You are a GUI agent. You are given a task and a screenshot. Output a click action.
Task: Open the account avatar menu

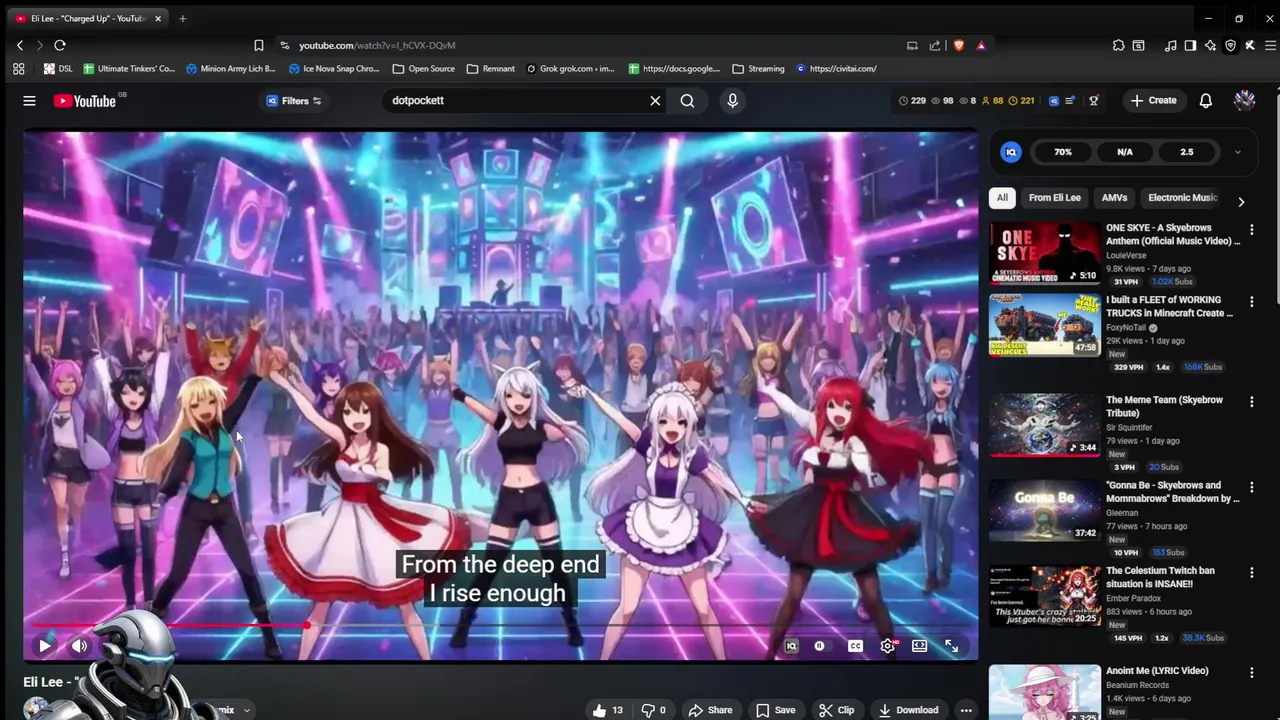(1244, 100)
